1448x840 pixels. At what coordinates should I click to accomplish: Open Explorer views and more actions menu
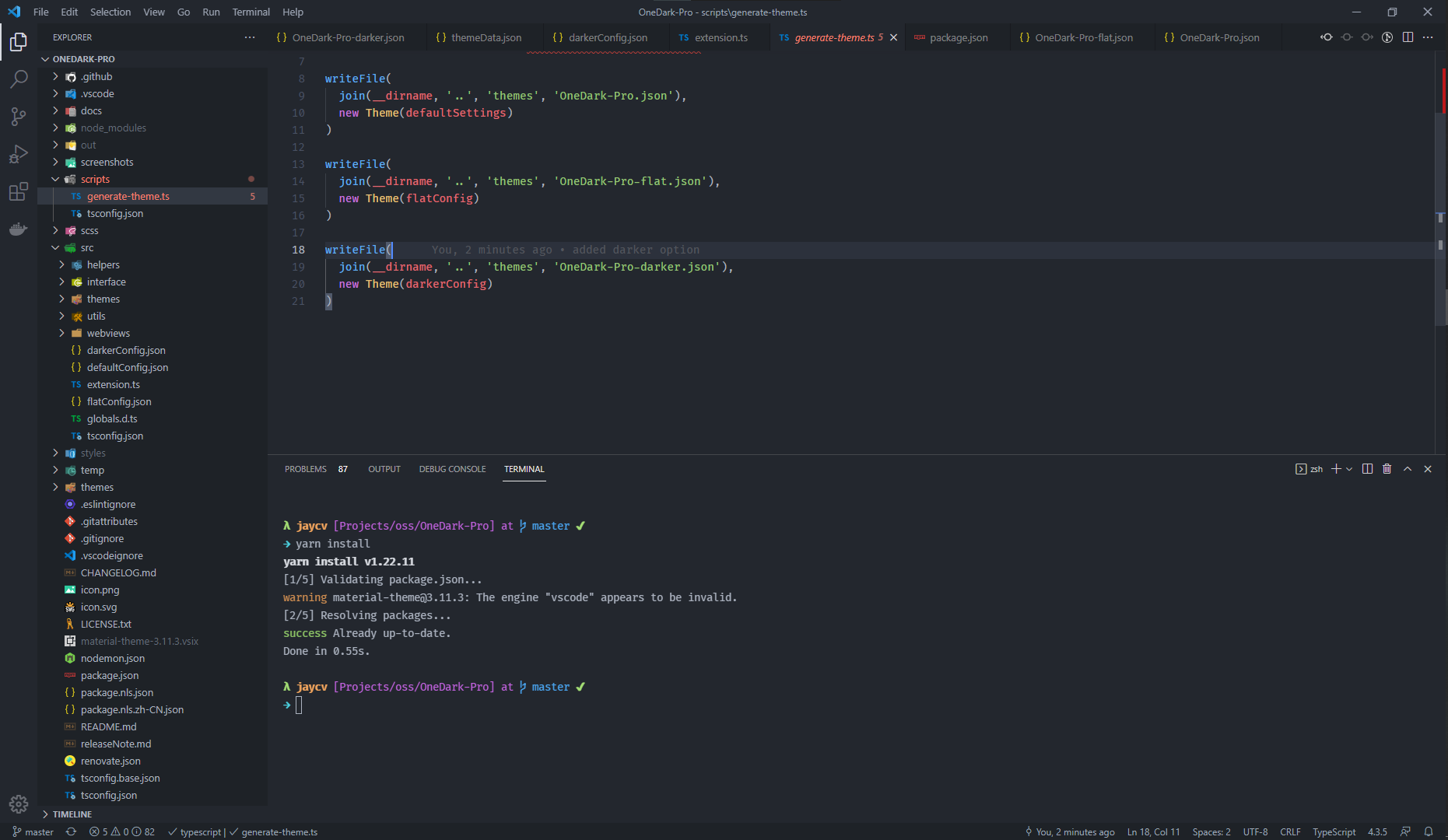pyautogui.click(x=250, y=37)
